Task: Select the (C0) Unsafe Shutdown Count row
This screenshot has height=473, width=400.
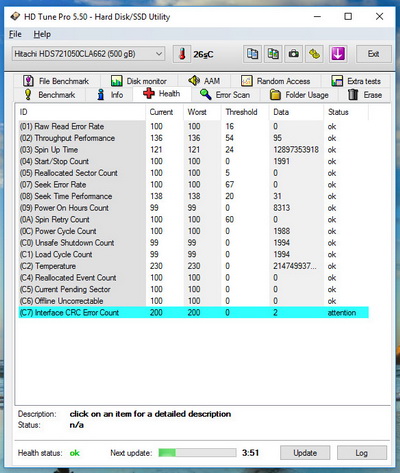Action: pos(193,243)
